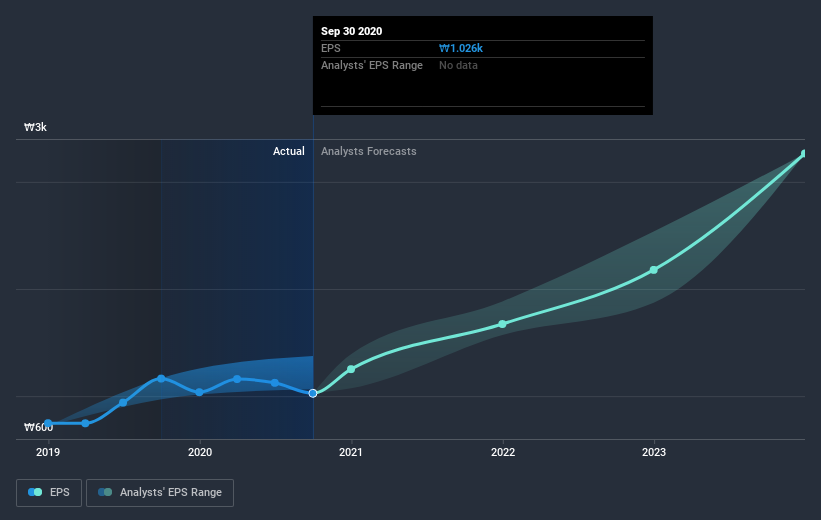Toggle the EPS legend button
Screen dimensions: 821x520
[x=49, y=492]
